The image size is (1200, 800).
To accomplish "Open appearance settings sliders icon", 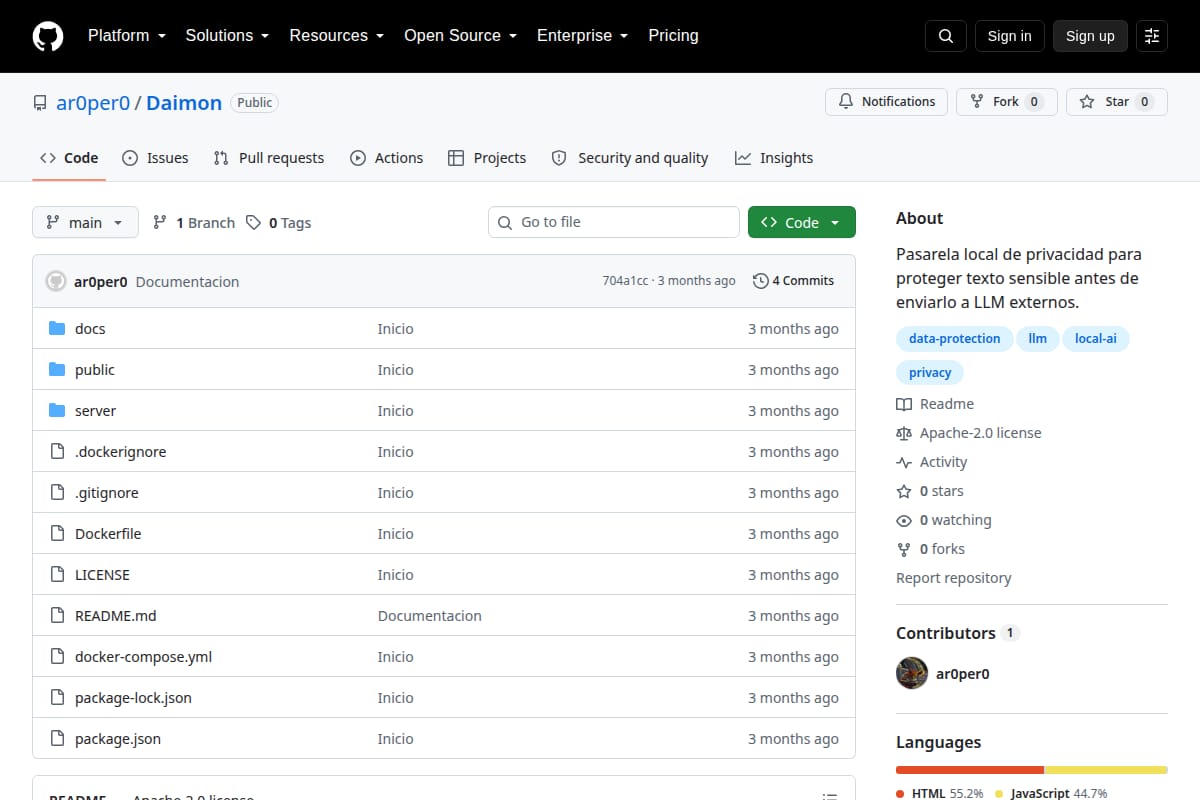I will [1152, 36].
